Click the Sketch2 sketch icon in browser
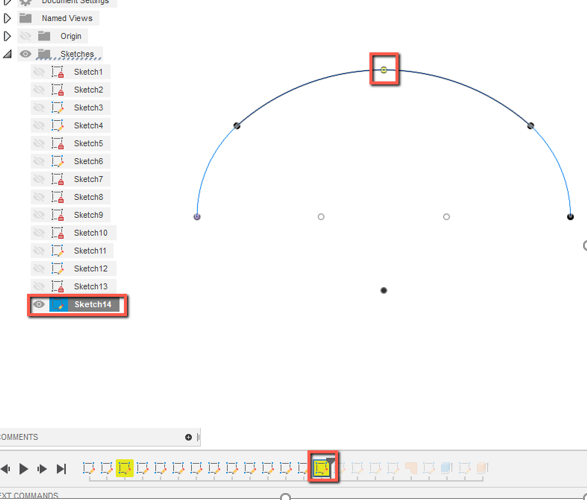Screen dimensions: 587x500 pyautogui.click(x=58, y=90)
